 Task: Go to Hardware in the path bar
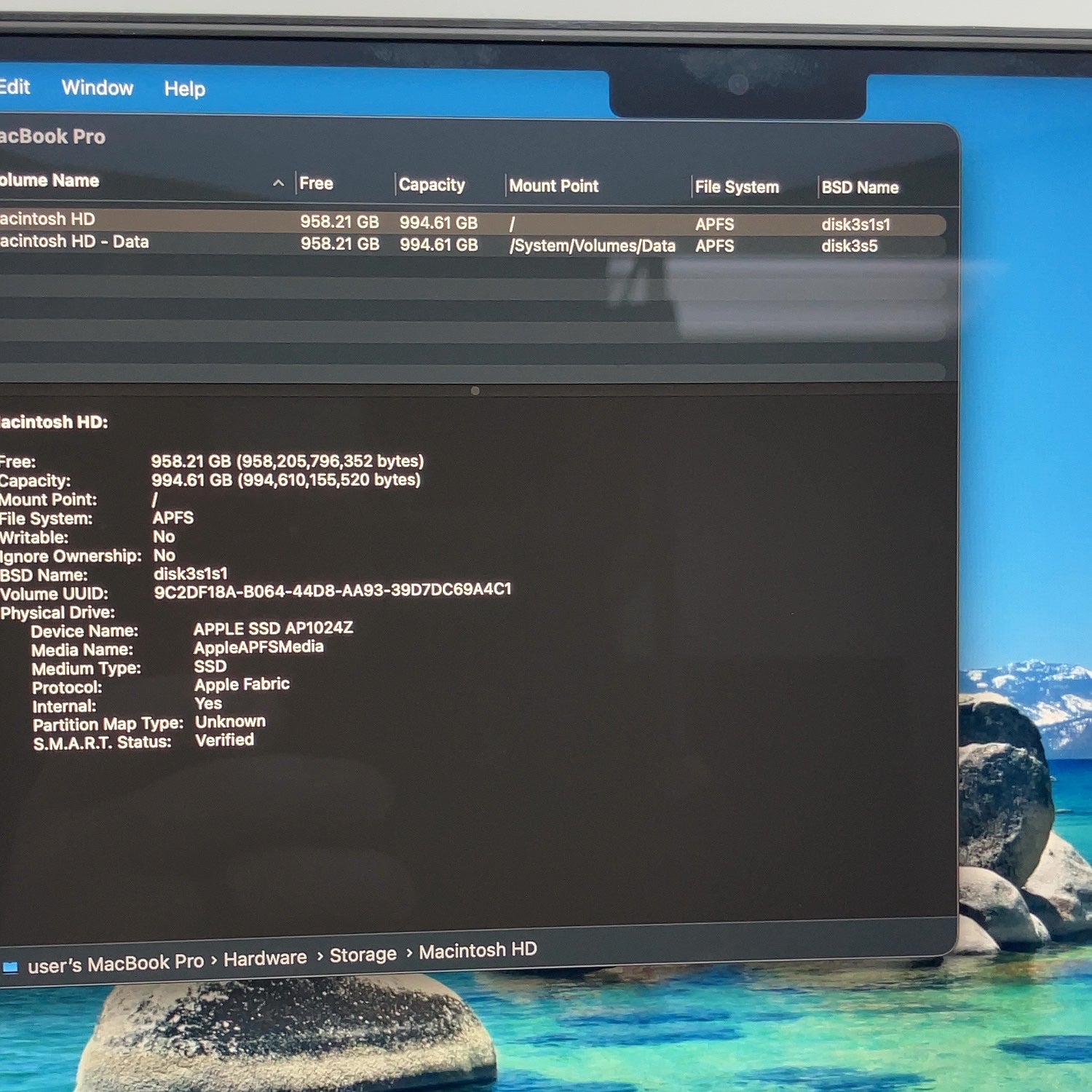point(265,959)
